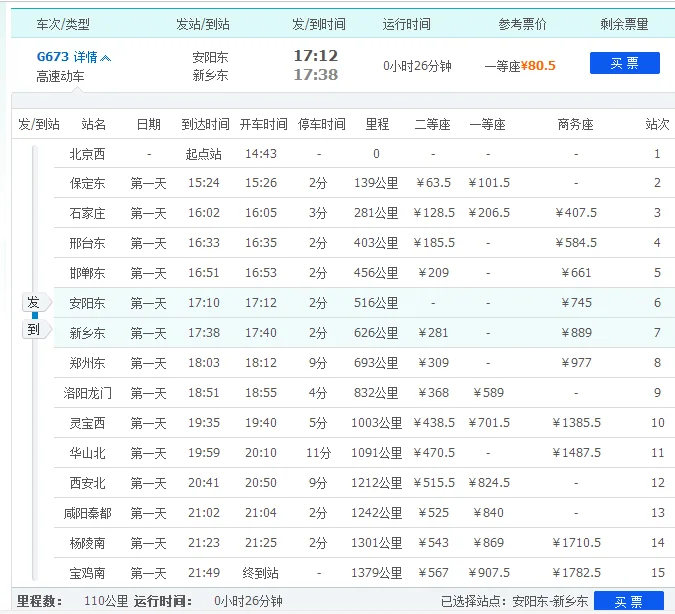Click the 运行时间 column header
Image resolution: width=675 pixels, height=614 pixels.
406,24
